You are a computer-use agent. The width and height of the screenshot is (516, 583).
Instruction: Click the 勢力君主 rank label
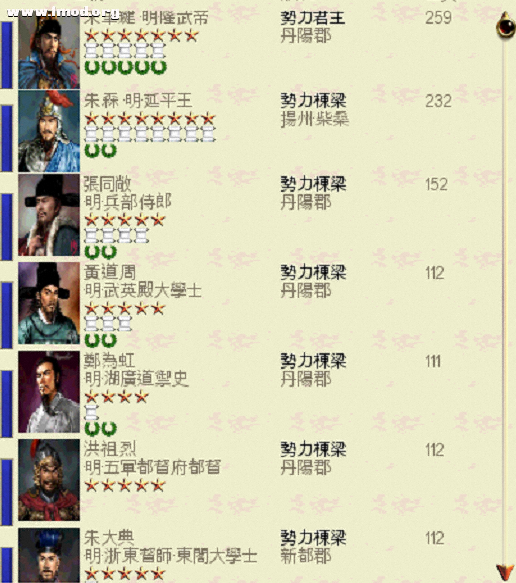point(313,18)
